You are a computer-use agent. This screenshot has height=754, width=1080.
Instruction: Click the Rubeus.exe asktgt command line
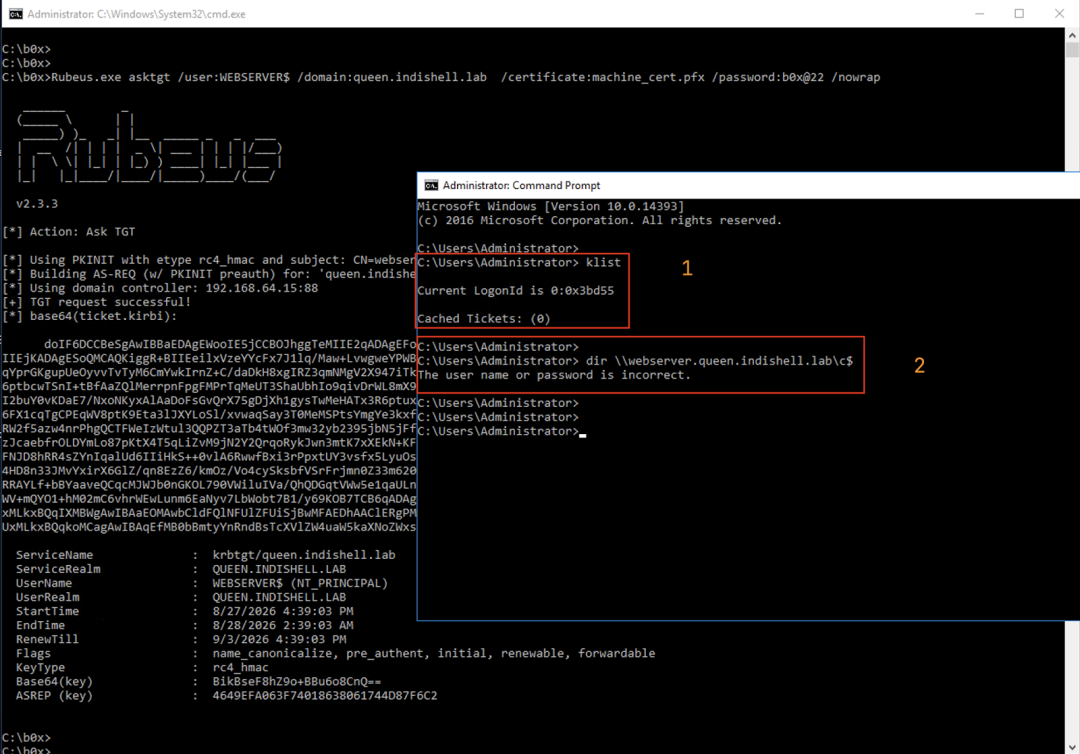pyautogui.click(x=441, y=77)
